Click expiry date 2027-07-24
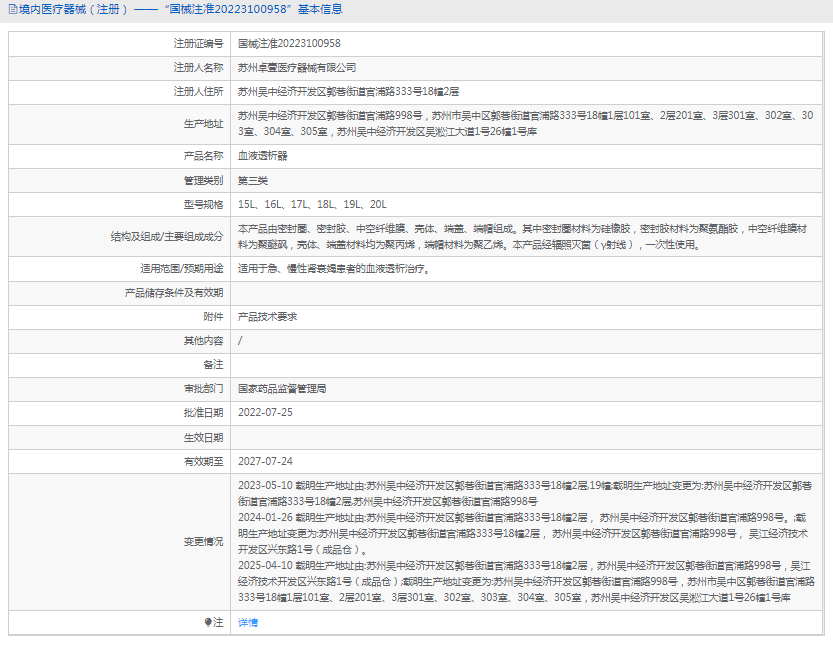This screenshot has width=833, height=645. click(265, 461)
